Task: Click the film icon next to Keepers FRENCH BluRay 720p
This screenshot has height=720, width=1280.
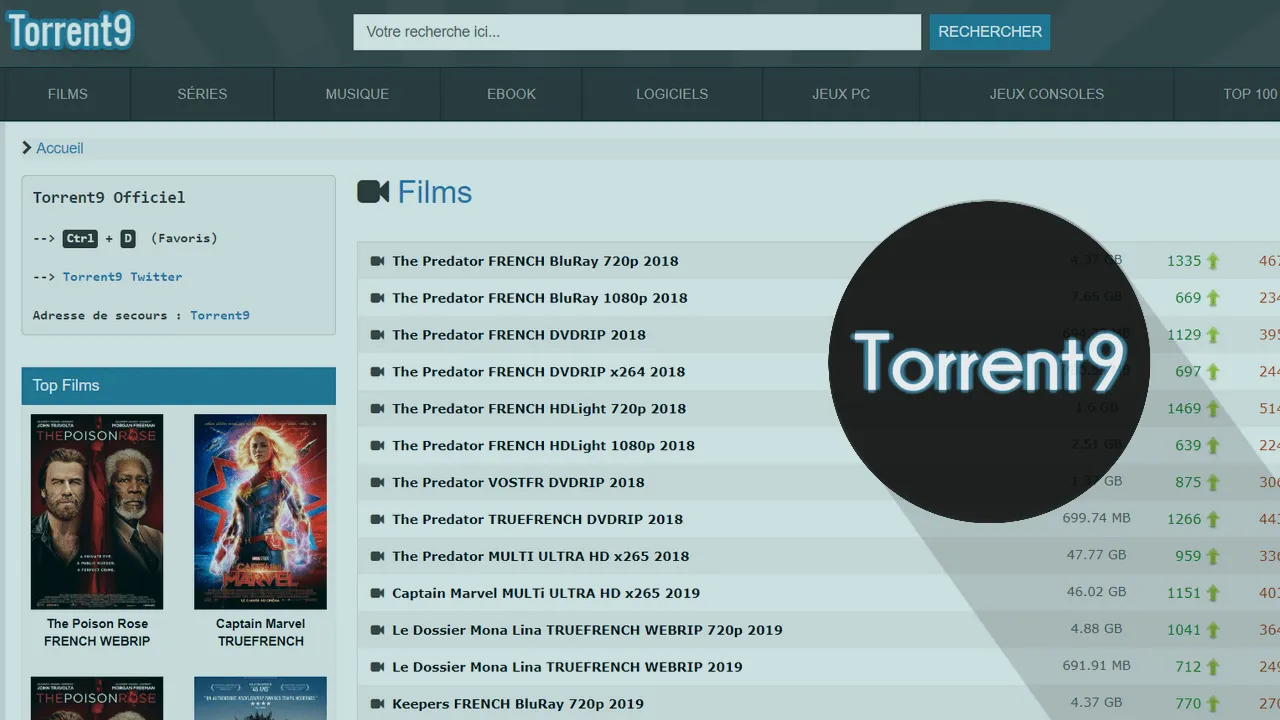Action: [x=376, y=704]
